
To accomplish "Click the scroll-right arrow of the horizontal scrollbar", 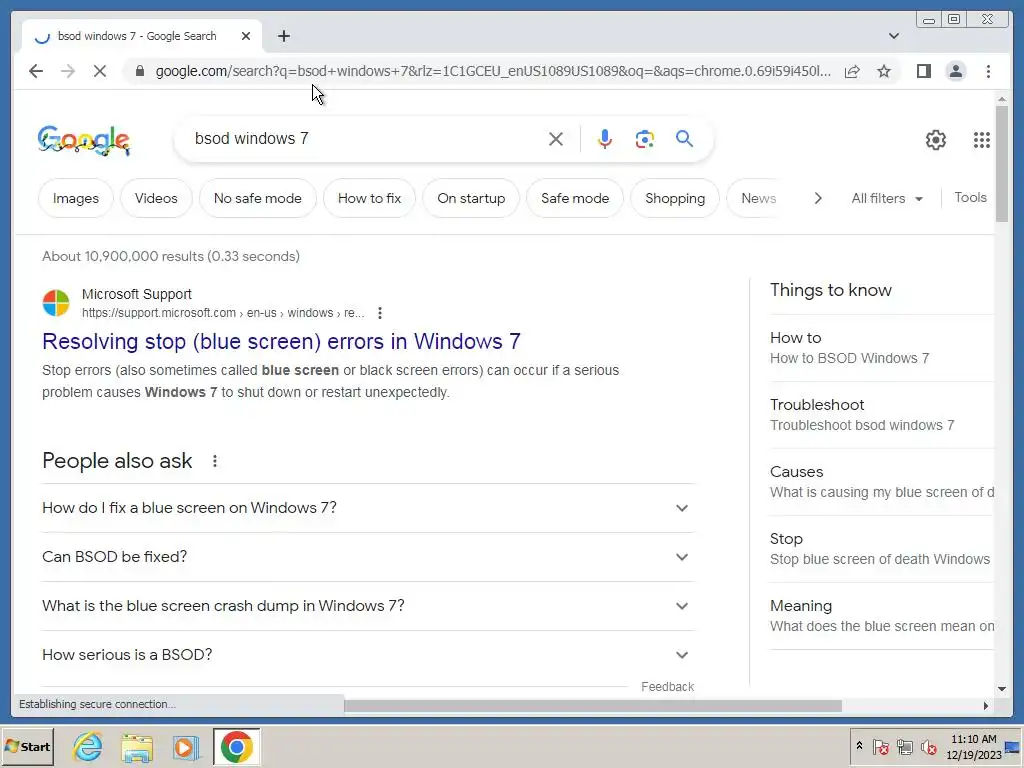I will coord(985,705).
